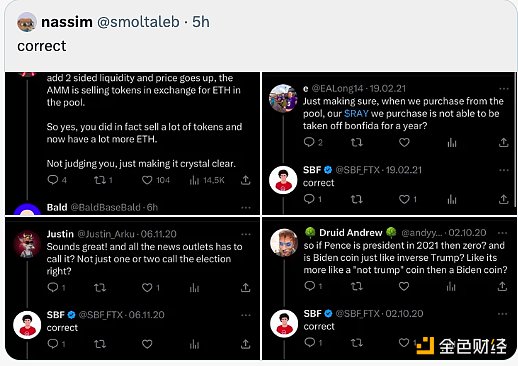
Task: View analytics on Justin_Arku's election tweet
Action: coord(194,288)
